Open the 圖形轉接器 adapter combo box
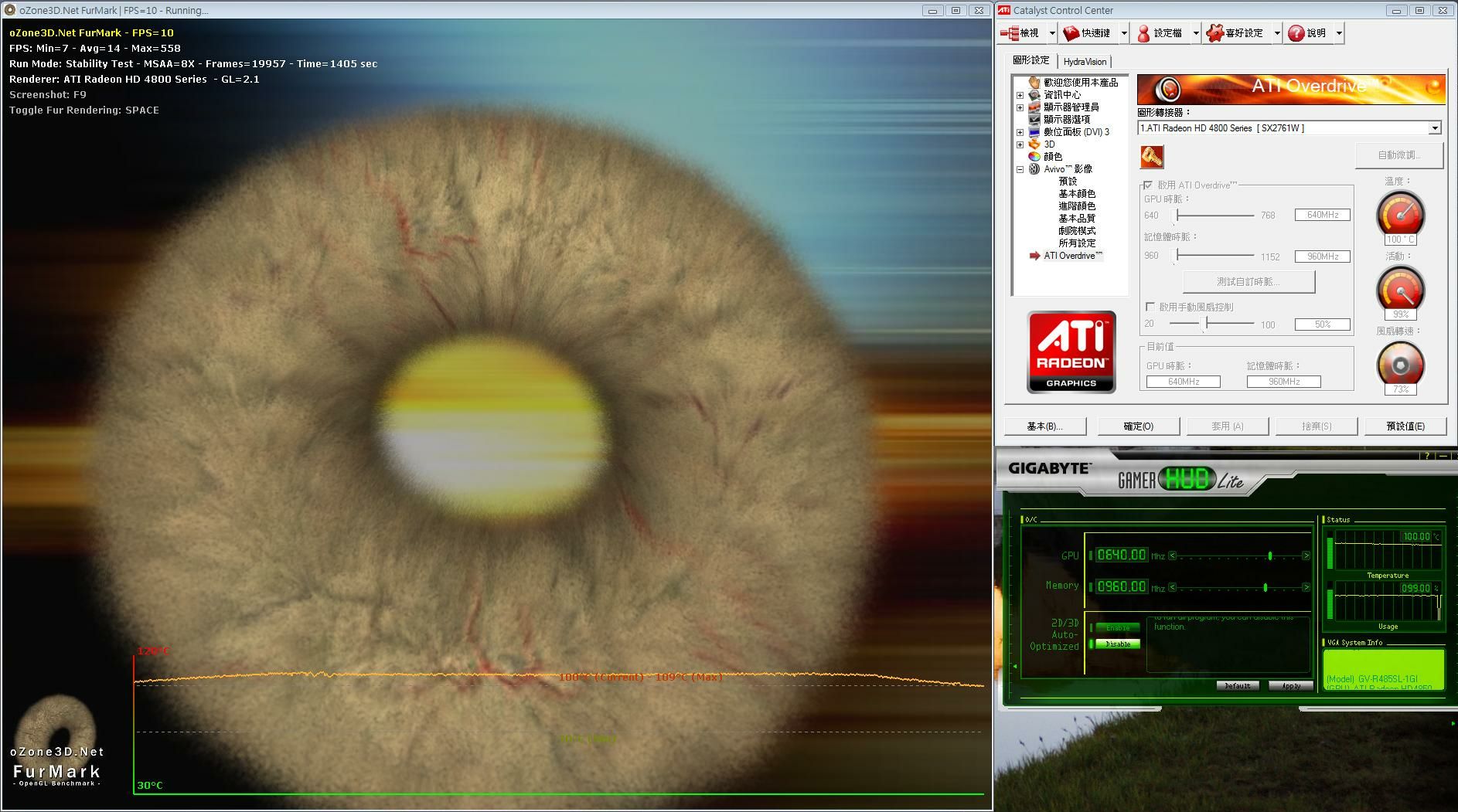Screen dimensions: 1458x812 point(1289,128)
